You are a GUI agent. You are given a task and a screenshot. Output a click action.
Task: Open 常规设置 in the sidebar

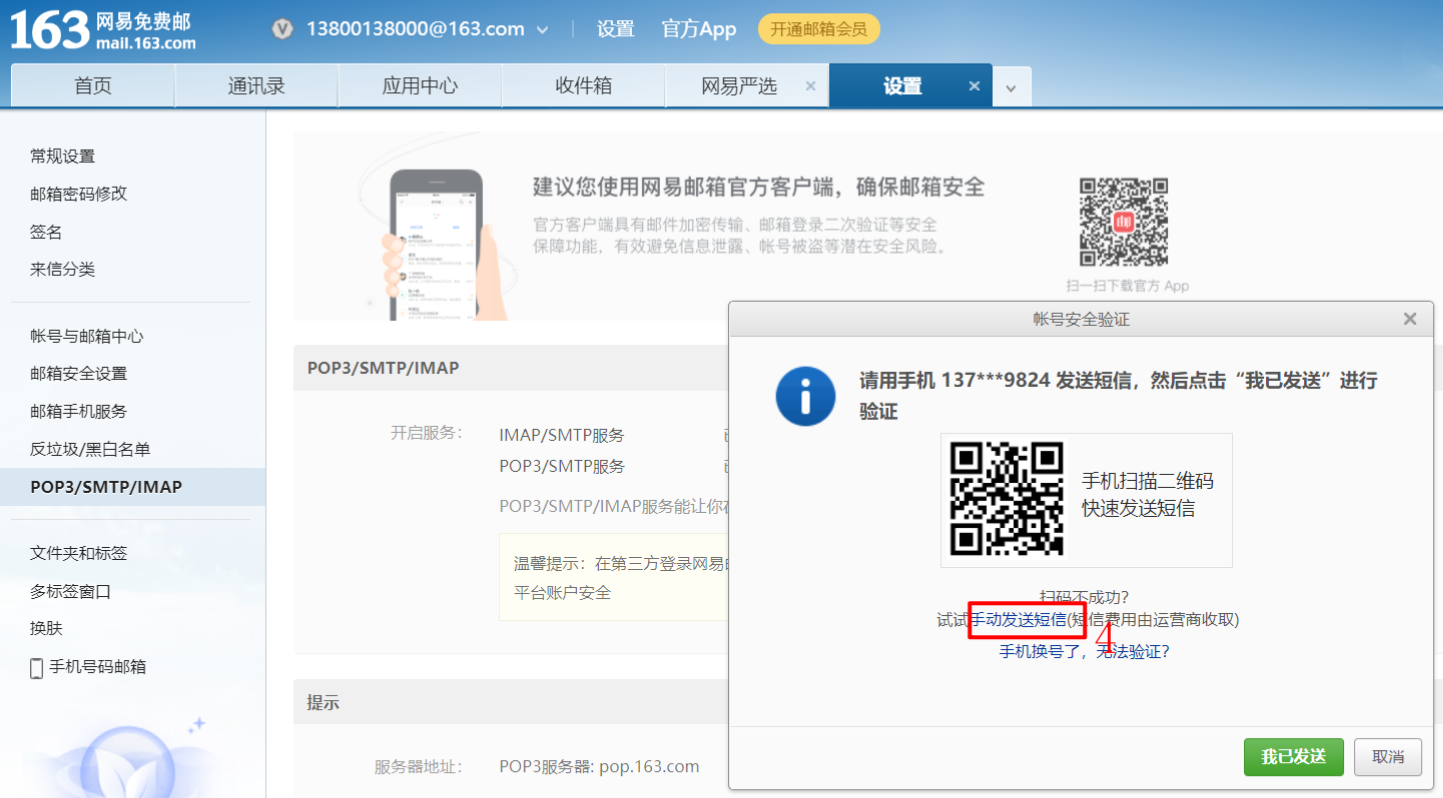pos(63,156)
